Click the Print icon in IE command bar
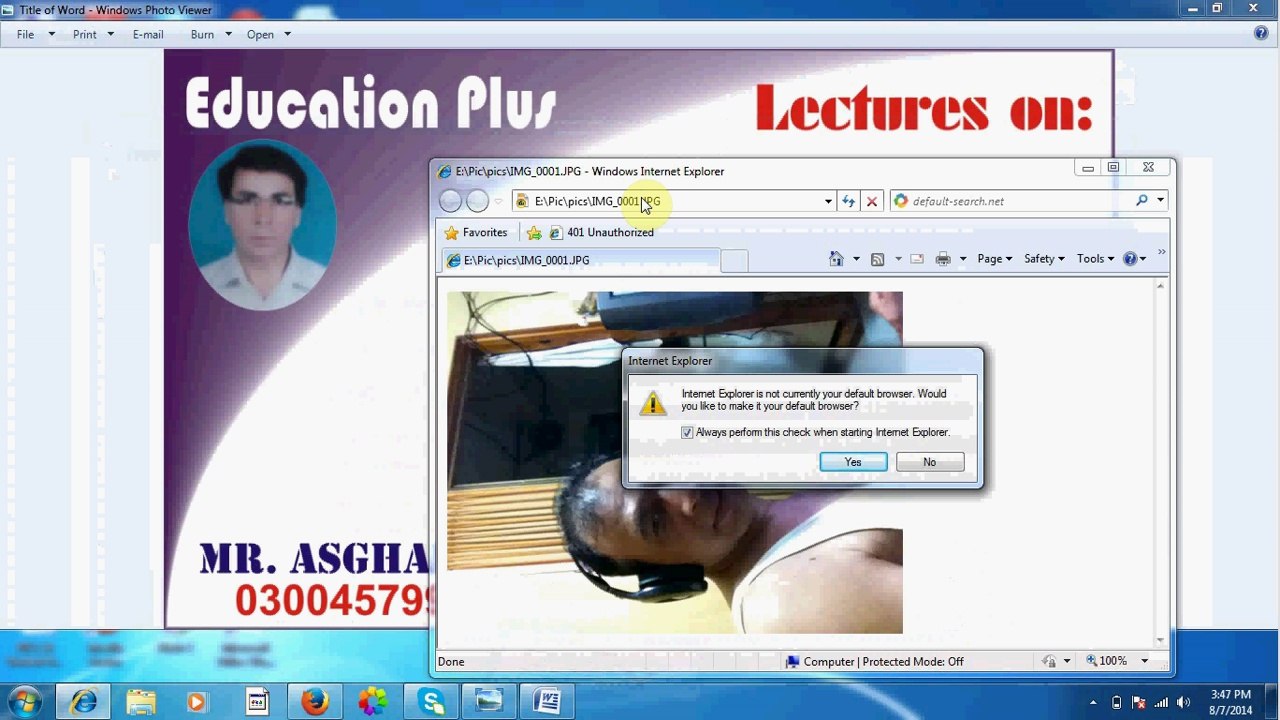 (x=943, y=259)
